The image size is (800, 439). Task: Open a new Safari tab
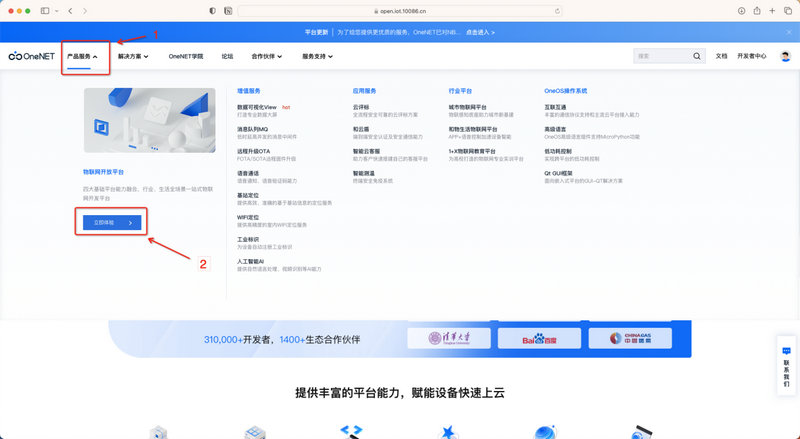pos(772,11)
